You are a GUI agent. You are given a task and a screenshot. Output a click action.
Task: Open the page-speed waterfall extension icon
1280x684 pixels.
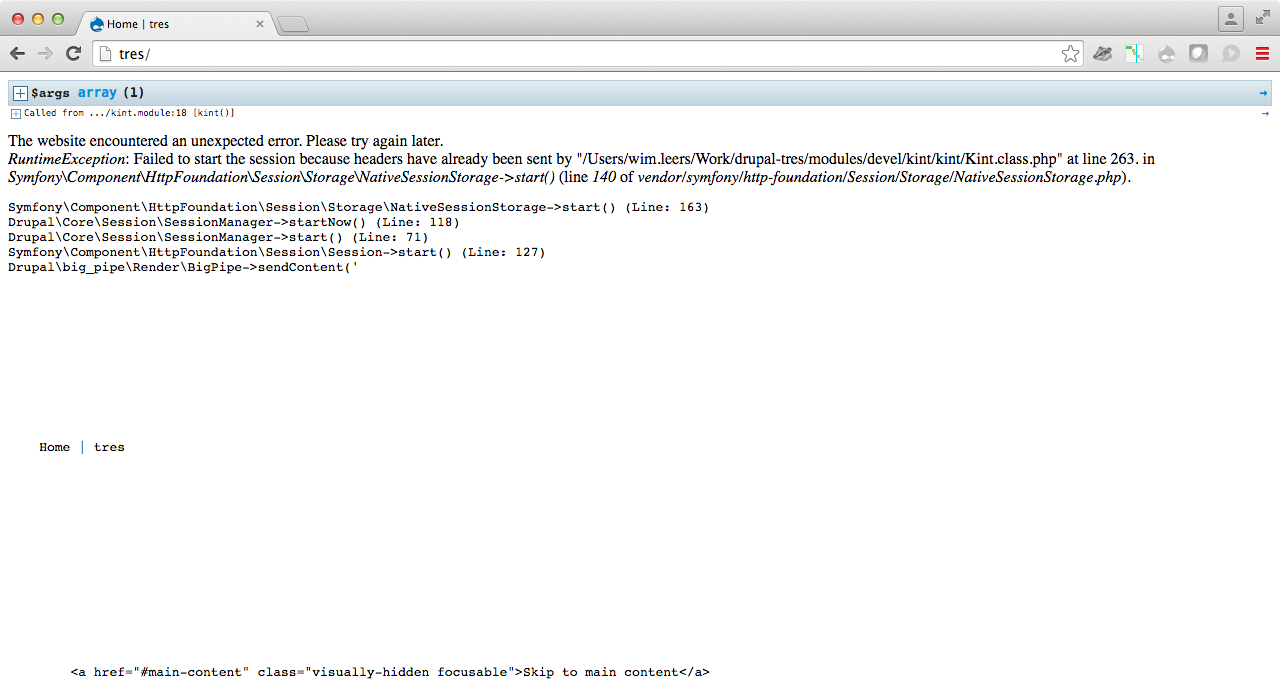tap(1133, 53)
